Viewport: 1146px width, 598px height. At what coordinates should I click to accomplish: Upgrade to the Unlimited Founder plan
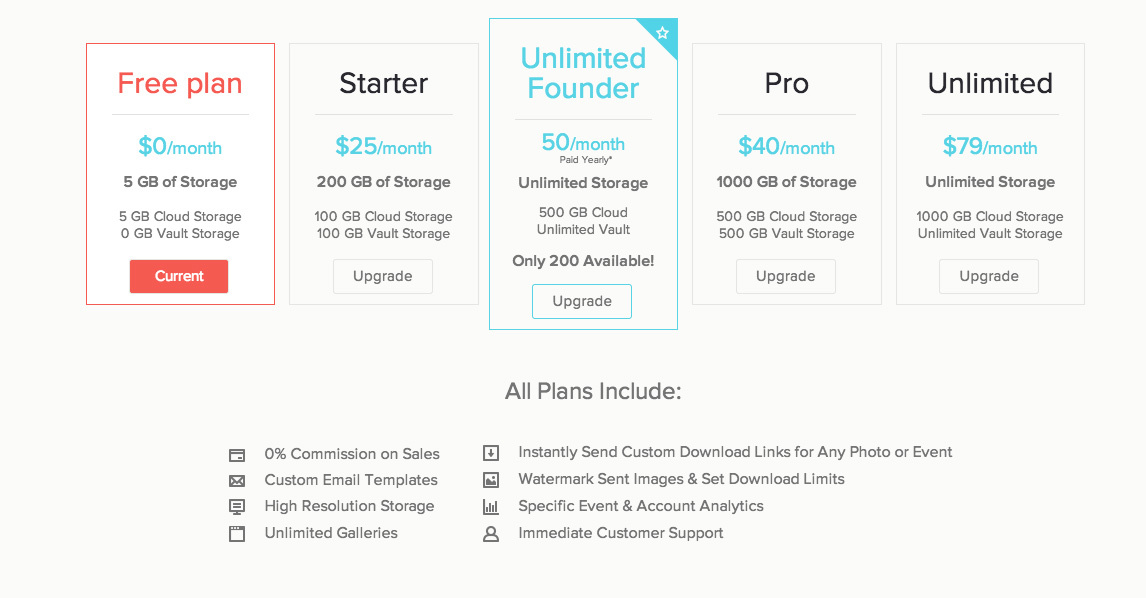pyautogui.click(x=582, y=302)
